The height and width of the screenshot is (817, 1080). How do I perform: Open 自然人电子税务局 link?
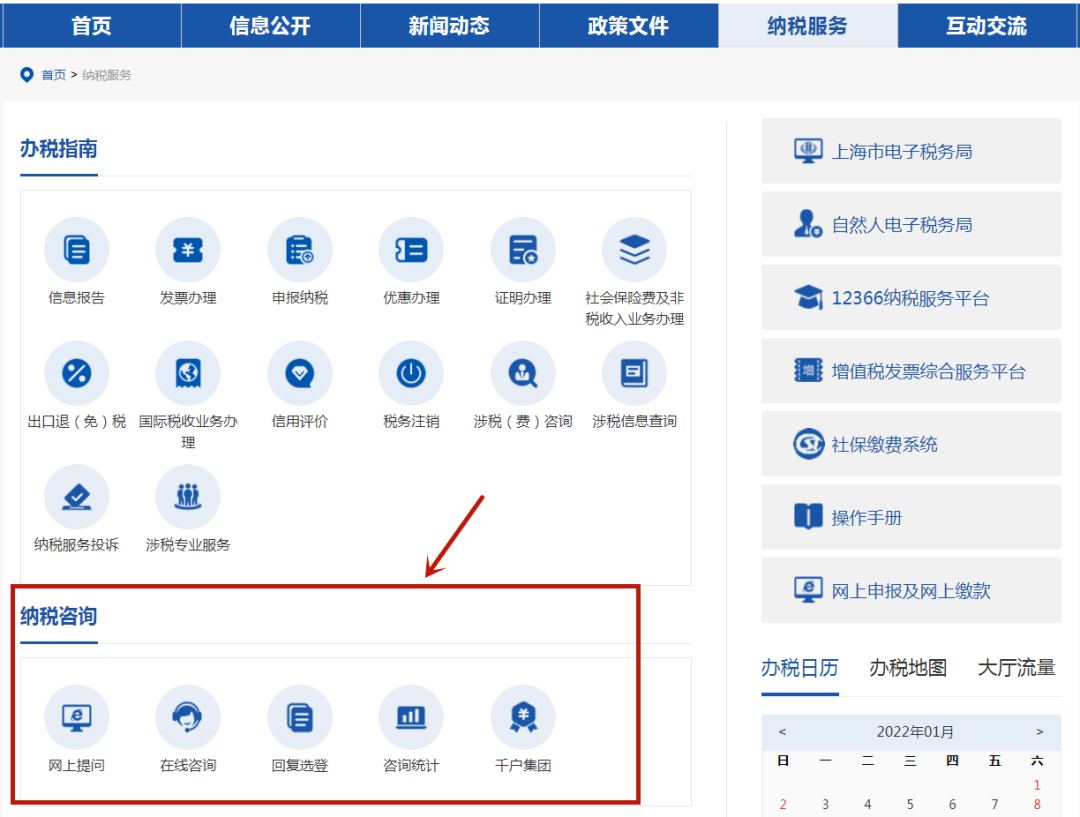click(x=911, y=224)
